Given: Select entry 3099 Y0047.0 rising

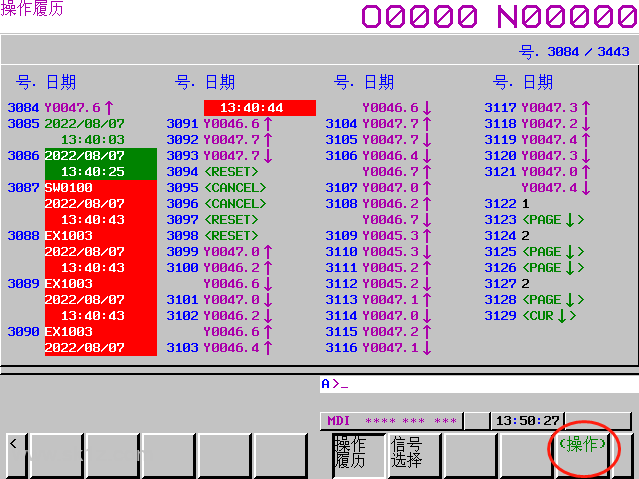Looking at the screenshot, I should (219, 252).
